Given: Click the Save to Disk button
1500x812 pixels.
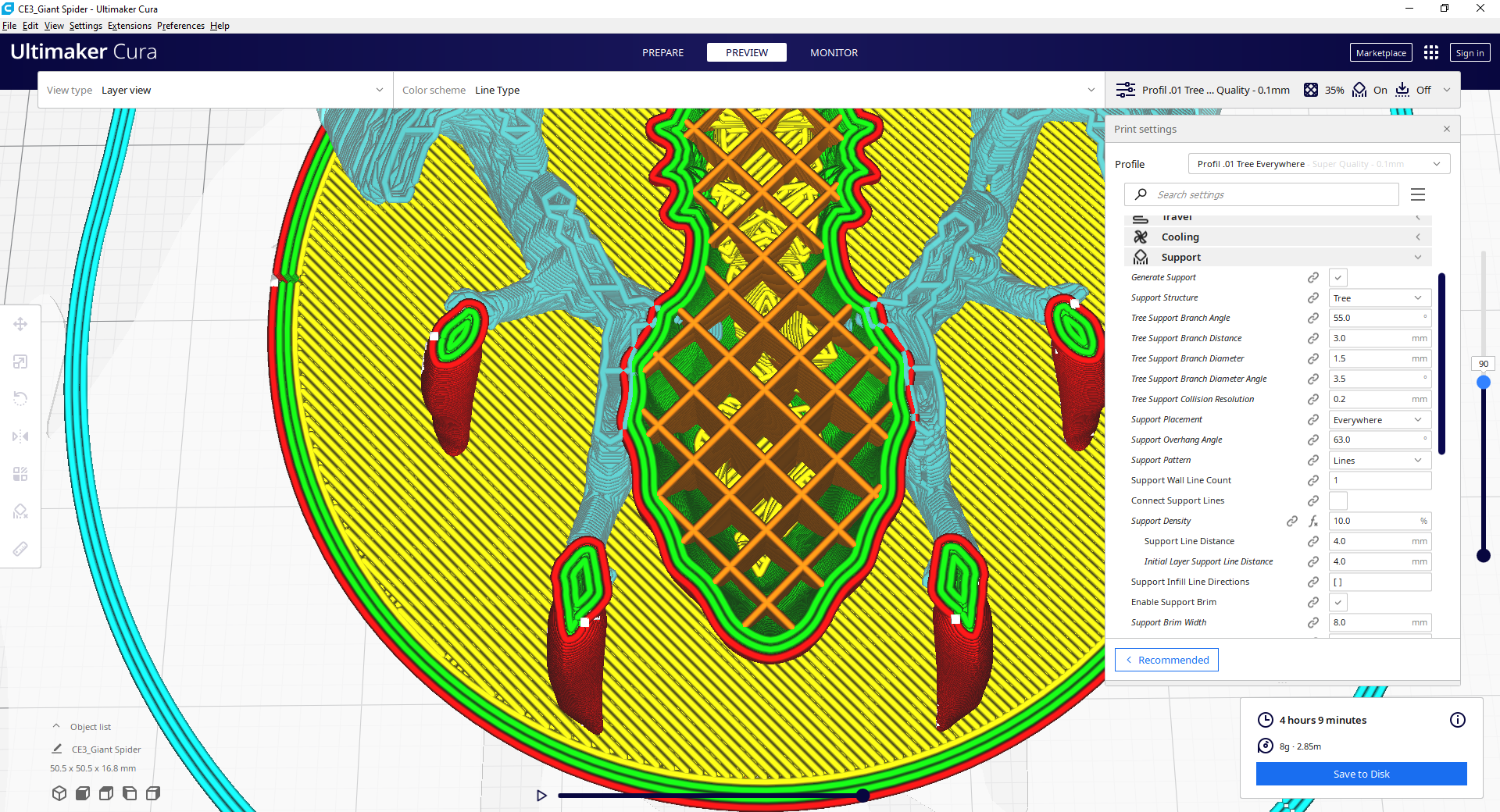Looking at the screenshot, I should click(1361, 774).
